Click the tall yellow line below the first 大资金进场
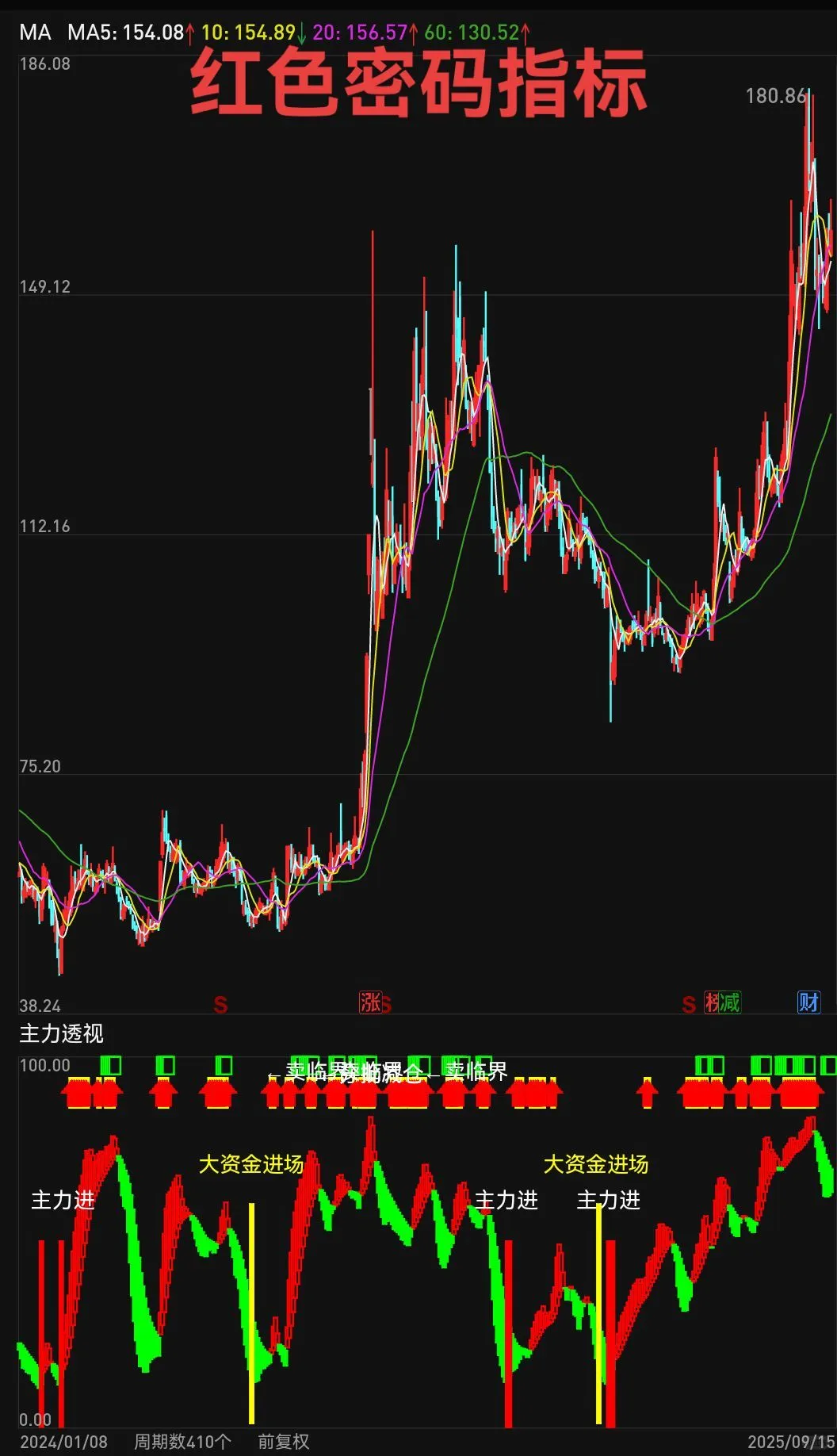The image size is (837, 1456). coord(251,1313)
